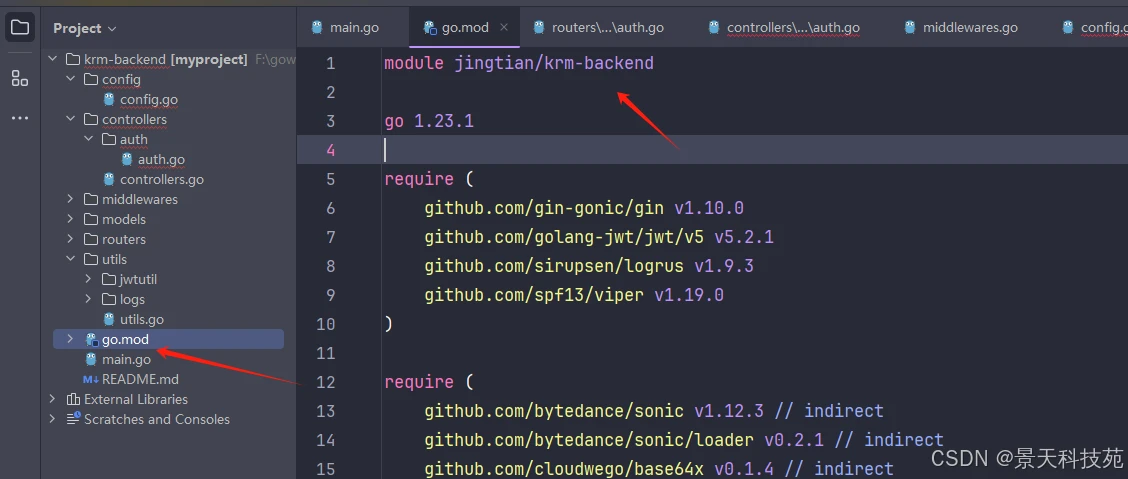Screen dimensions: 1128x479
Task: Expand Scratches and Consoles
Action: 52,419
